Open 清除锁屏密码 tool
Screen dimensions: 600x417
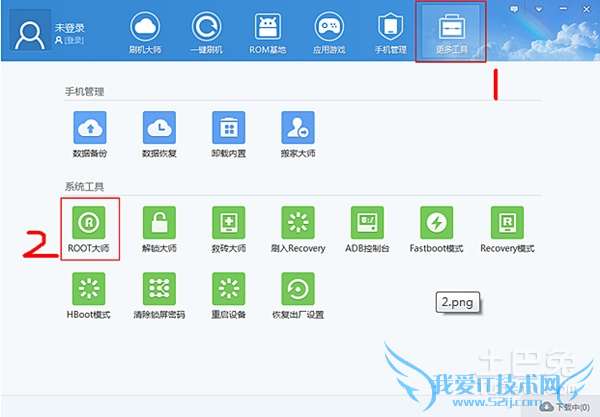click(x=159, y=296)
